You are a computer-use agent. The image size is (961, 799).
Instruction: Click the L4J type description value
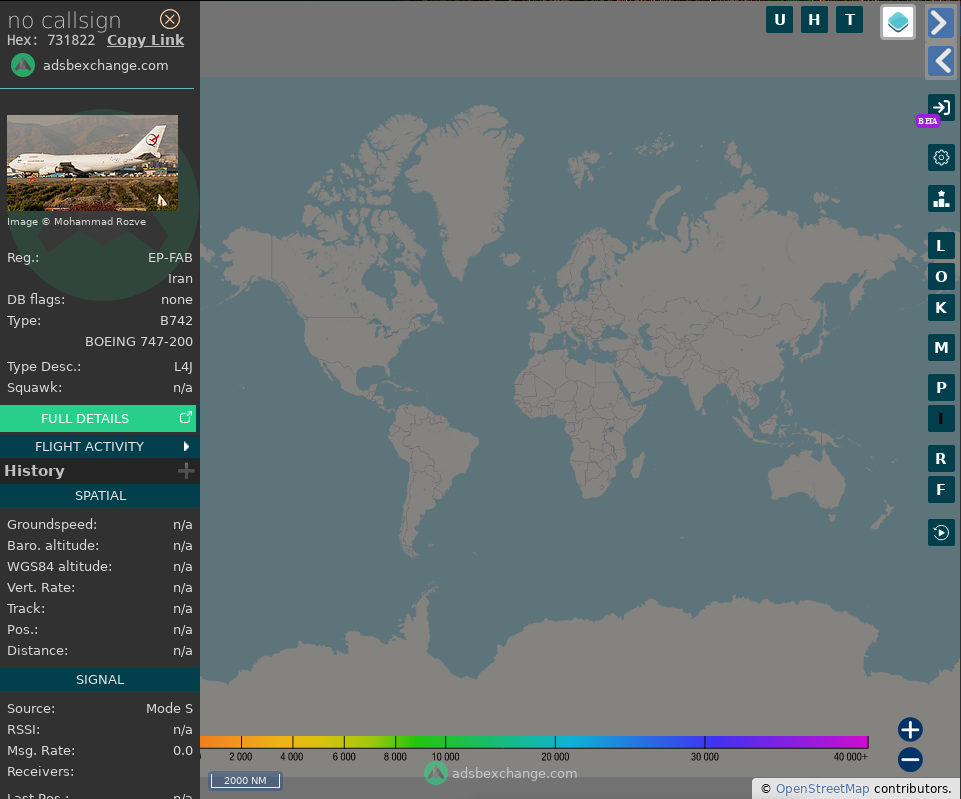pos(183,367)
